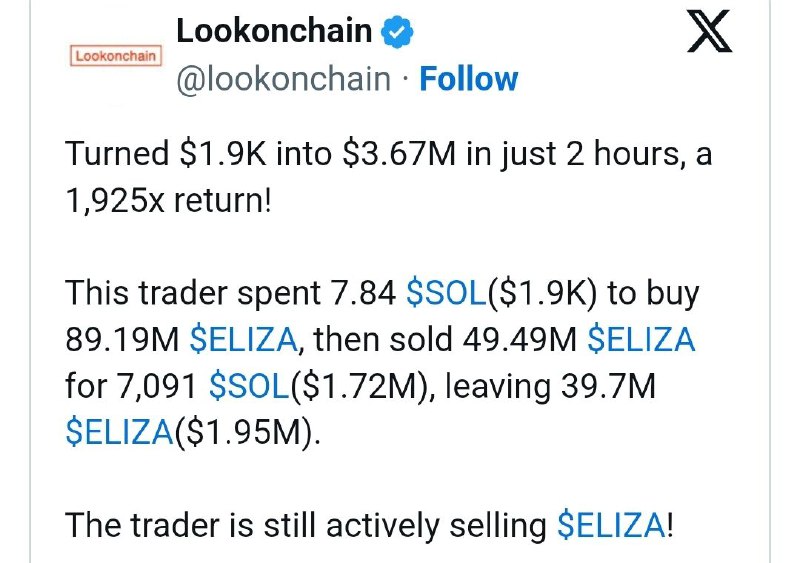This screenshot has height=563, width=800.
Task: Open the Lookonchain avatar logo
Action: pos(116,56)
